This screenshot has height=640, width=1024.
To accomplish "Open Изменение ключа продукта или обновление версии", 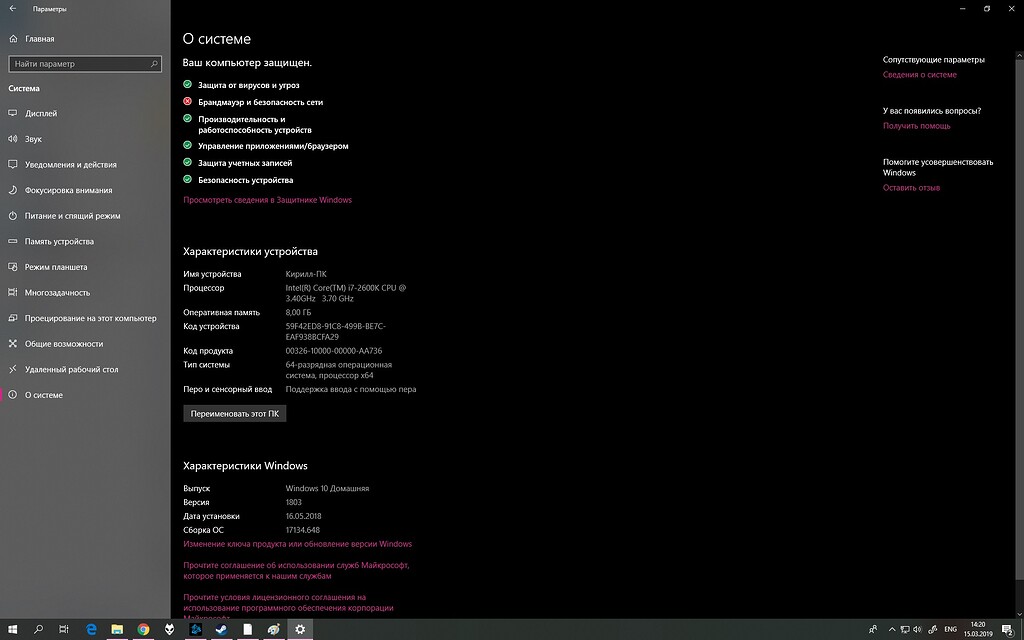I will click(x=297, y=544).
